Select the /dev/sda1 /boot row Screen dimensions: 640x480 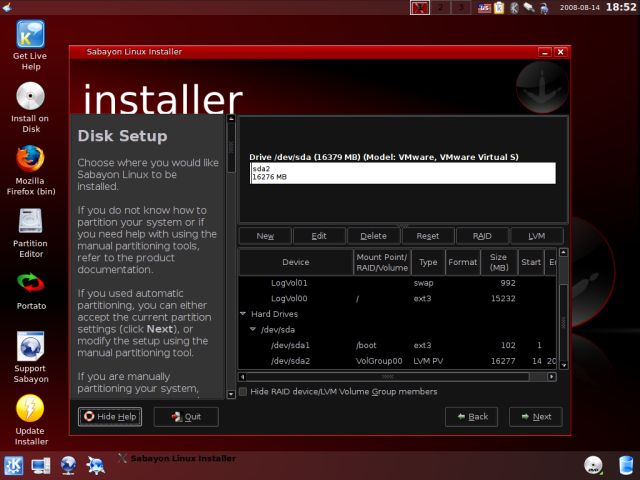tap(397, 345)
